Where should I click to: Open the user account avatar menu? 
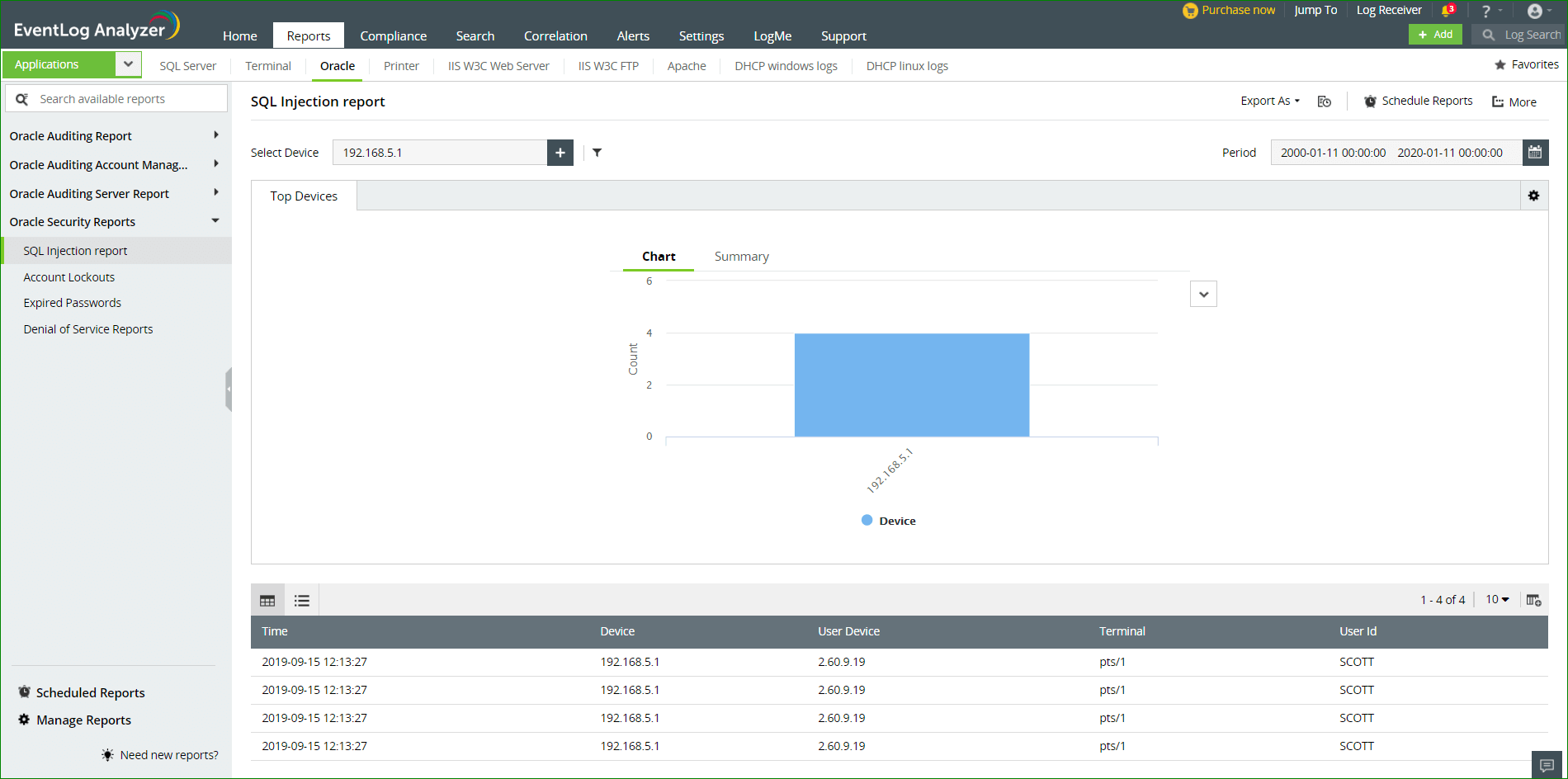pos(1535,11)
